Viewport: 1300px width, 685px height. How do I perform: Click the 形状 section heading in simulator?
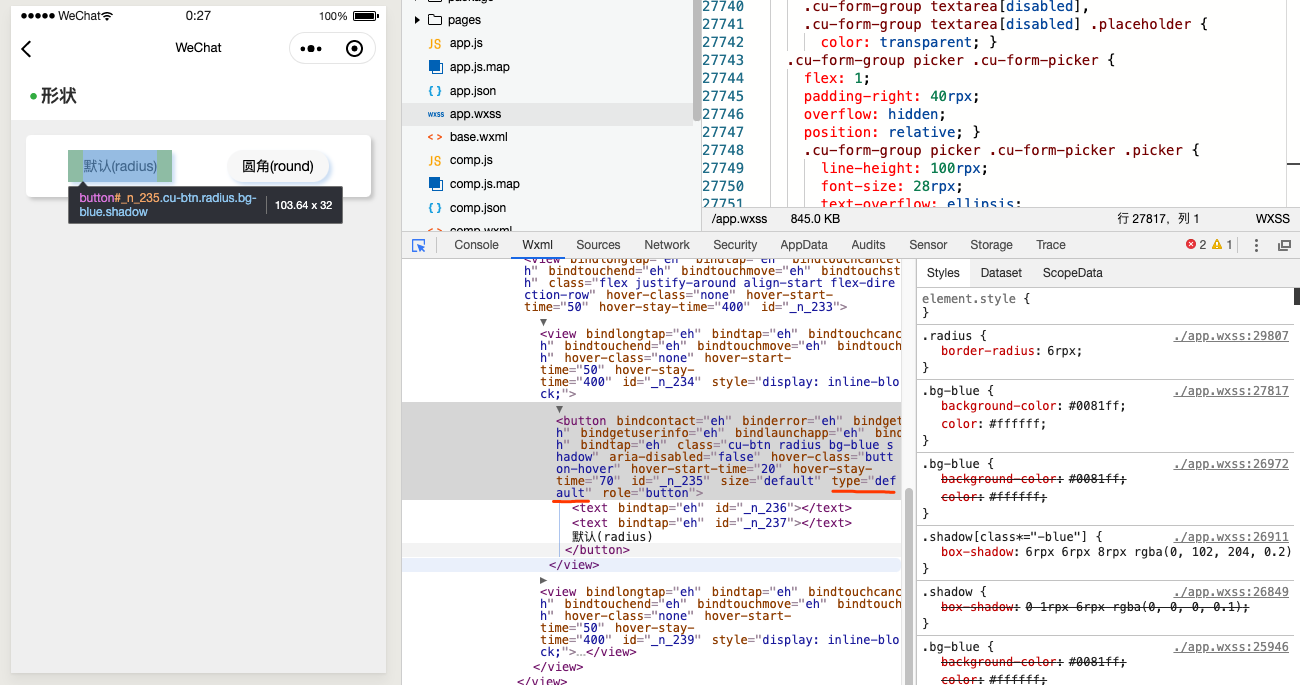58,96
